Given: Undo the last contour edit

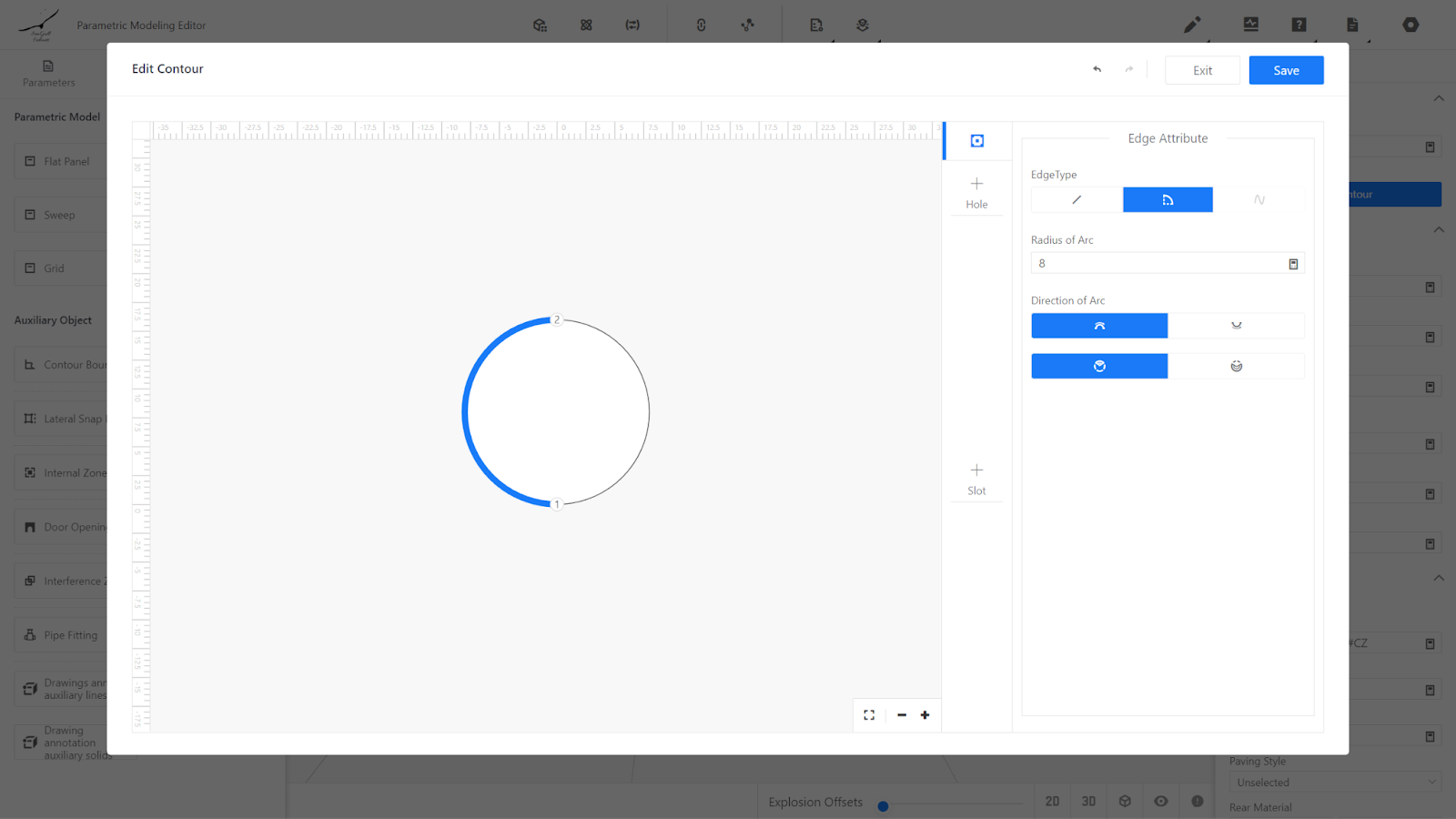Looking at the screenshot, I should click(x=1097, y=69).
